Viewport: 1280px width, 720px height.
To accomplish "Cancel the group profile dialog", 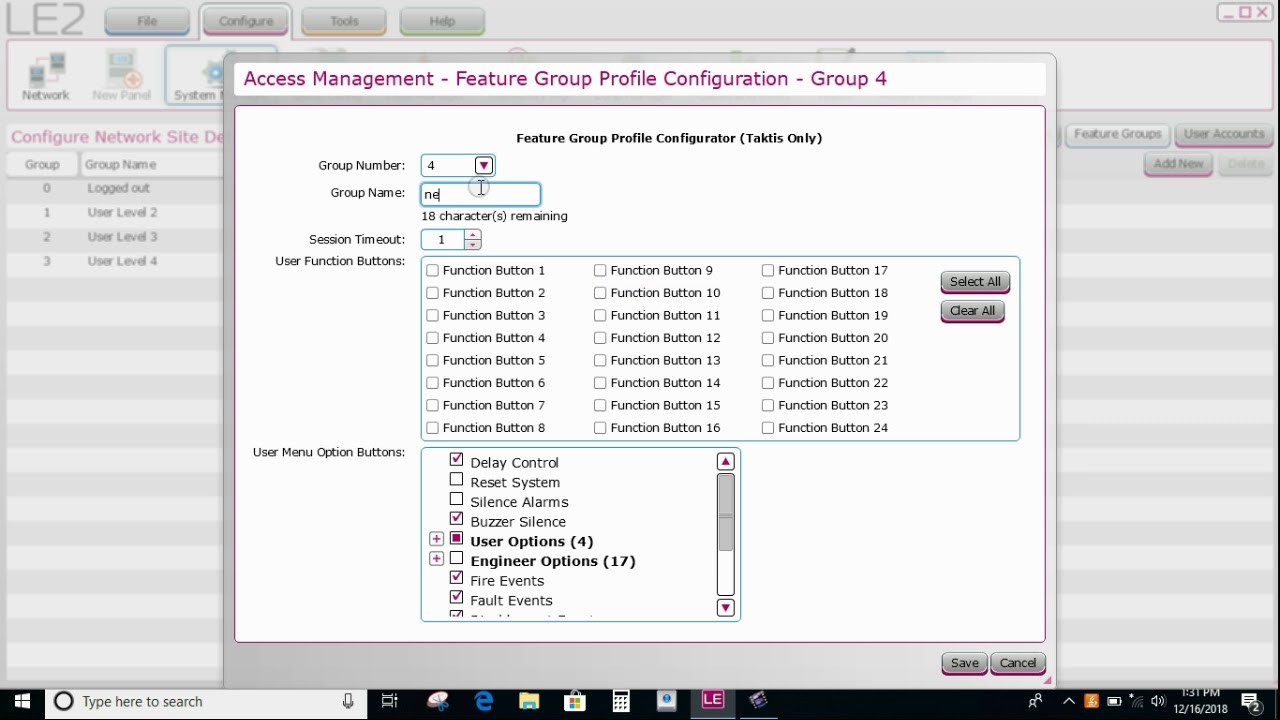I will (1018, 663).
